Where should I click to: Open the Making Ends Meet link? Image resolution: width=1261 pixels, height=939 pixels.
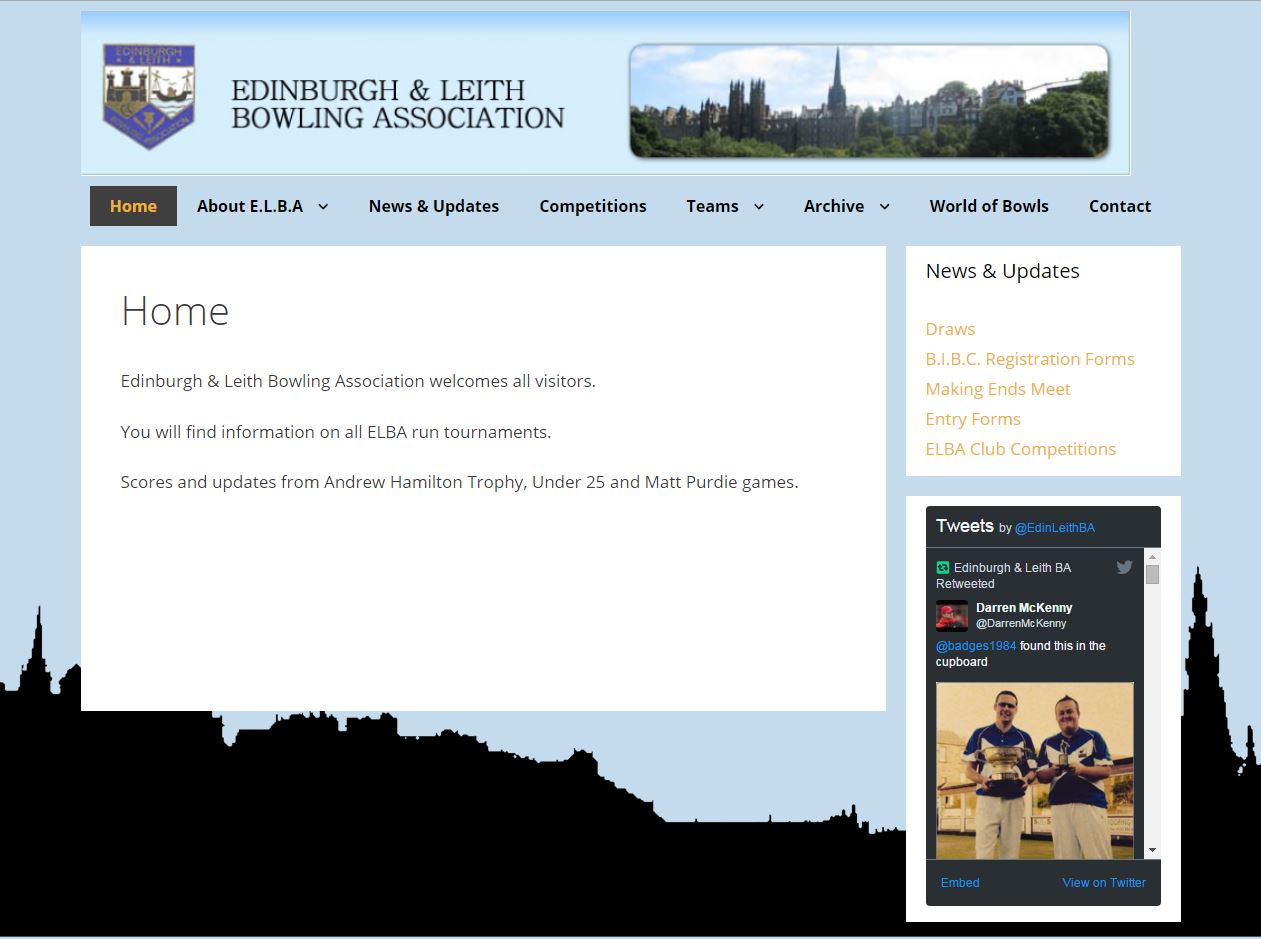[998, 389]
